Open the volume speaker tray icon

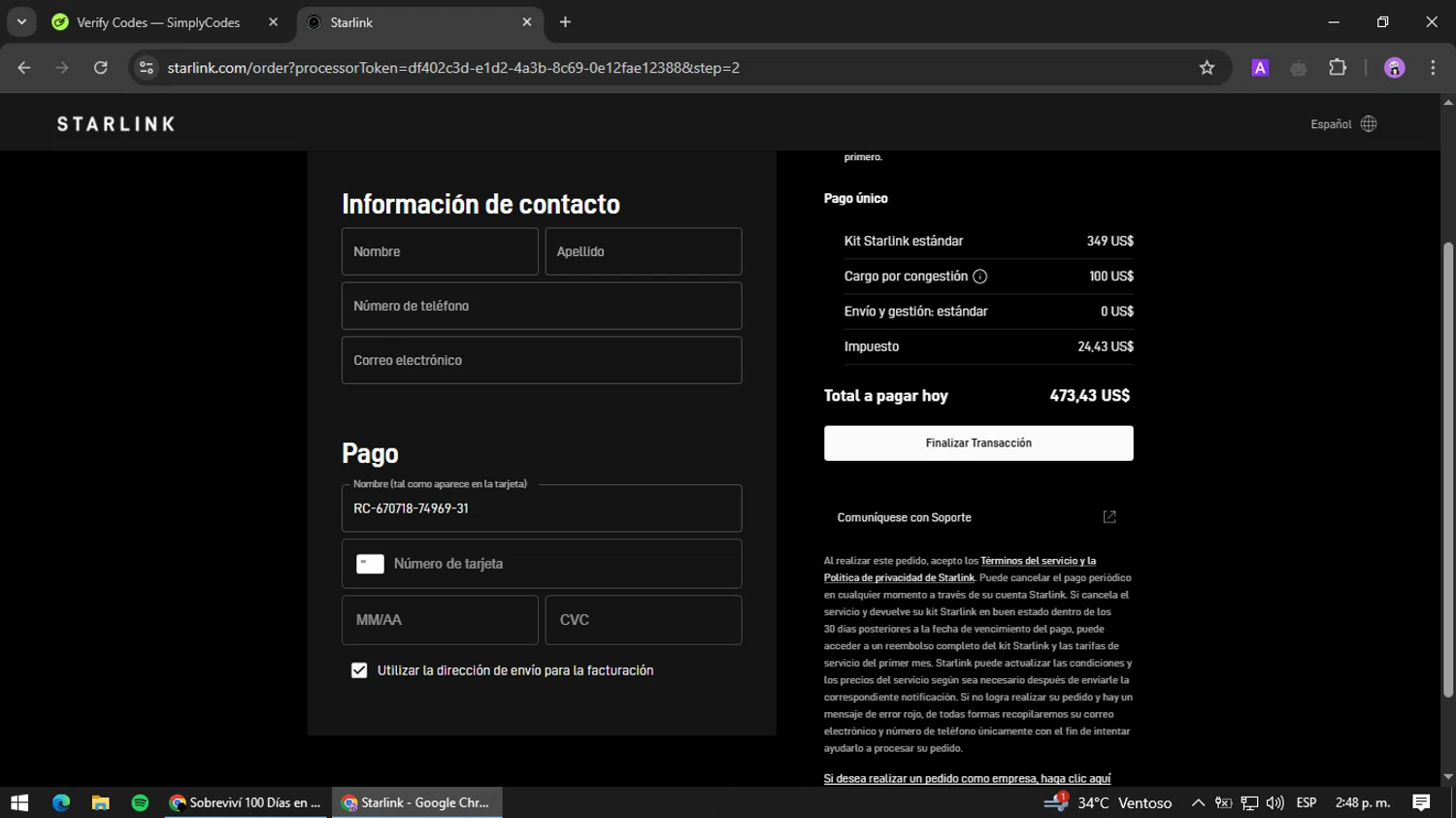tap(1274, 802)
